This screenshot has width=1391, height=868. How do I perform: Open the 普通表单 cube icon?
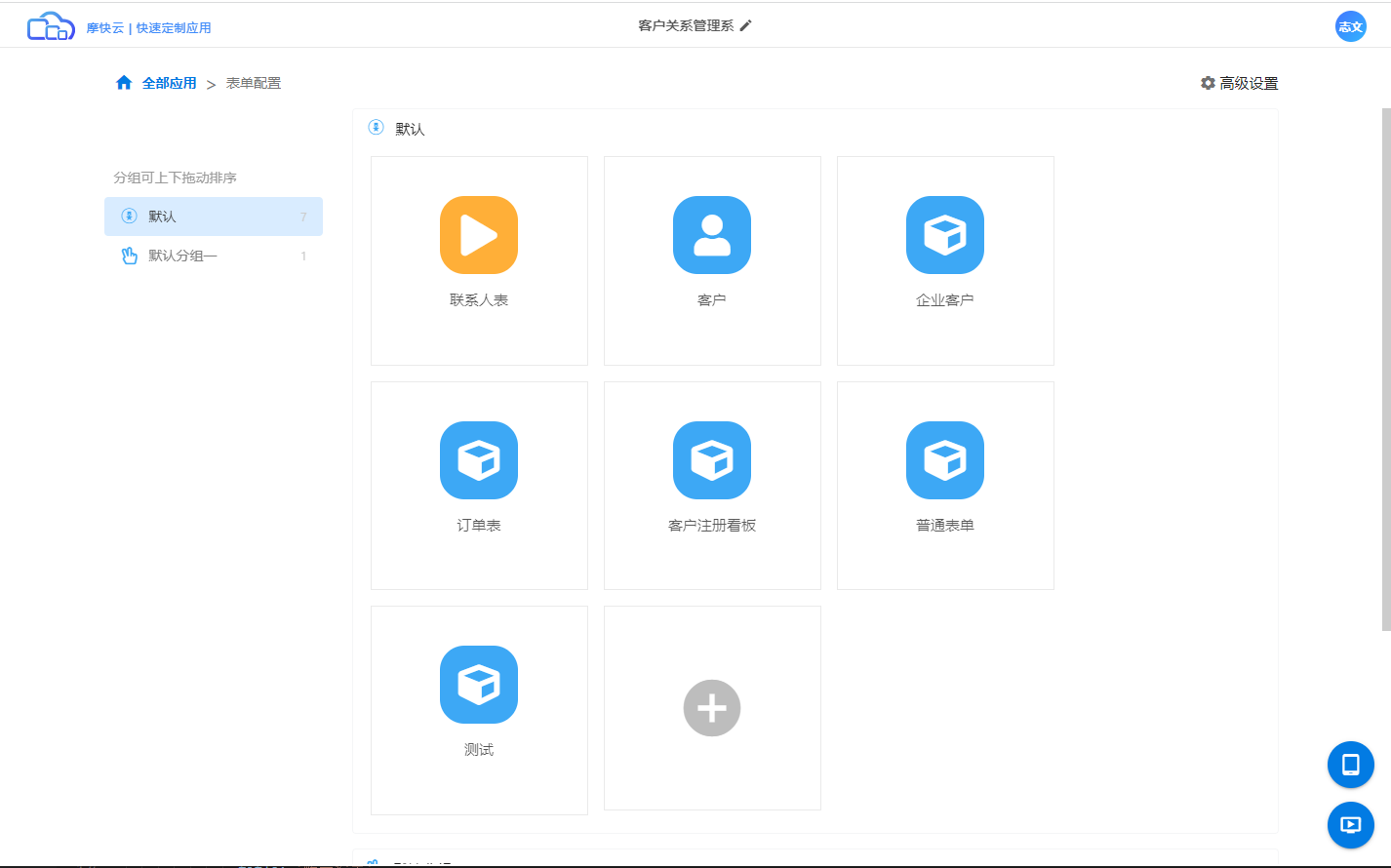point(945,460)
